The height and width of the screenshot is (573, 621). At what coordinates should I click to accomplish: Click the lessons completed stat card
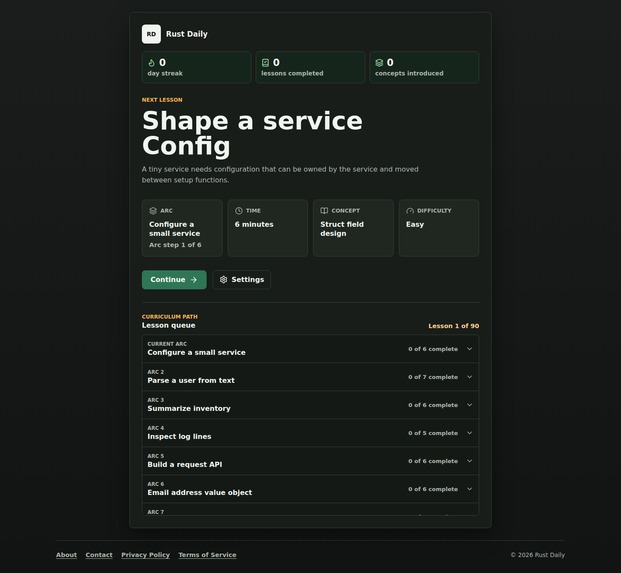point(310,67)
